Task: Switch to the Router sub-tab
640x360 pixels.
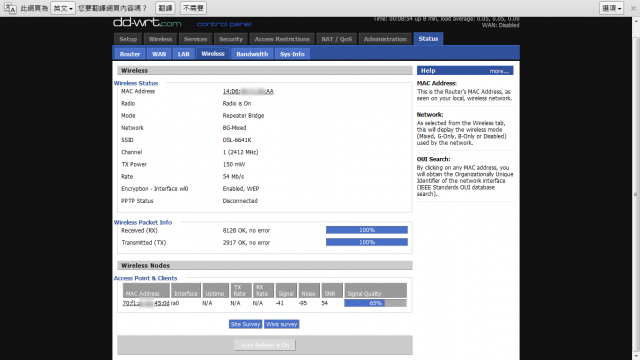Action: tap(130, 54)
